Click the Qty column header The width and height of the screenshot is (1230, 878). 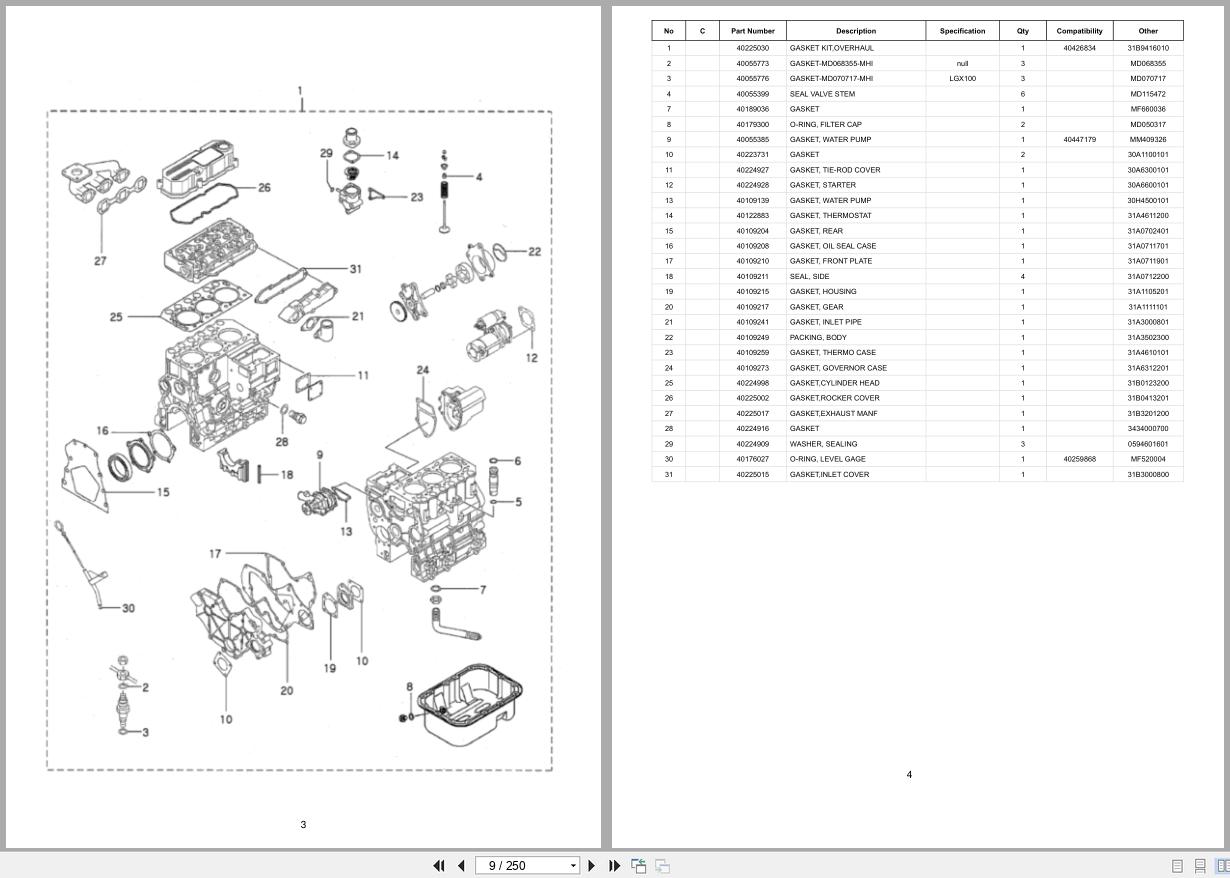click(1023, 31)
